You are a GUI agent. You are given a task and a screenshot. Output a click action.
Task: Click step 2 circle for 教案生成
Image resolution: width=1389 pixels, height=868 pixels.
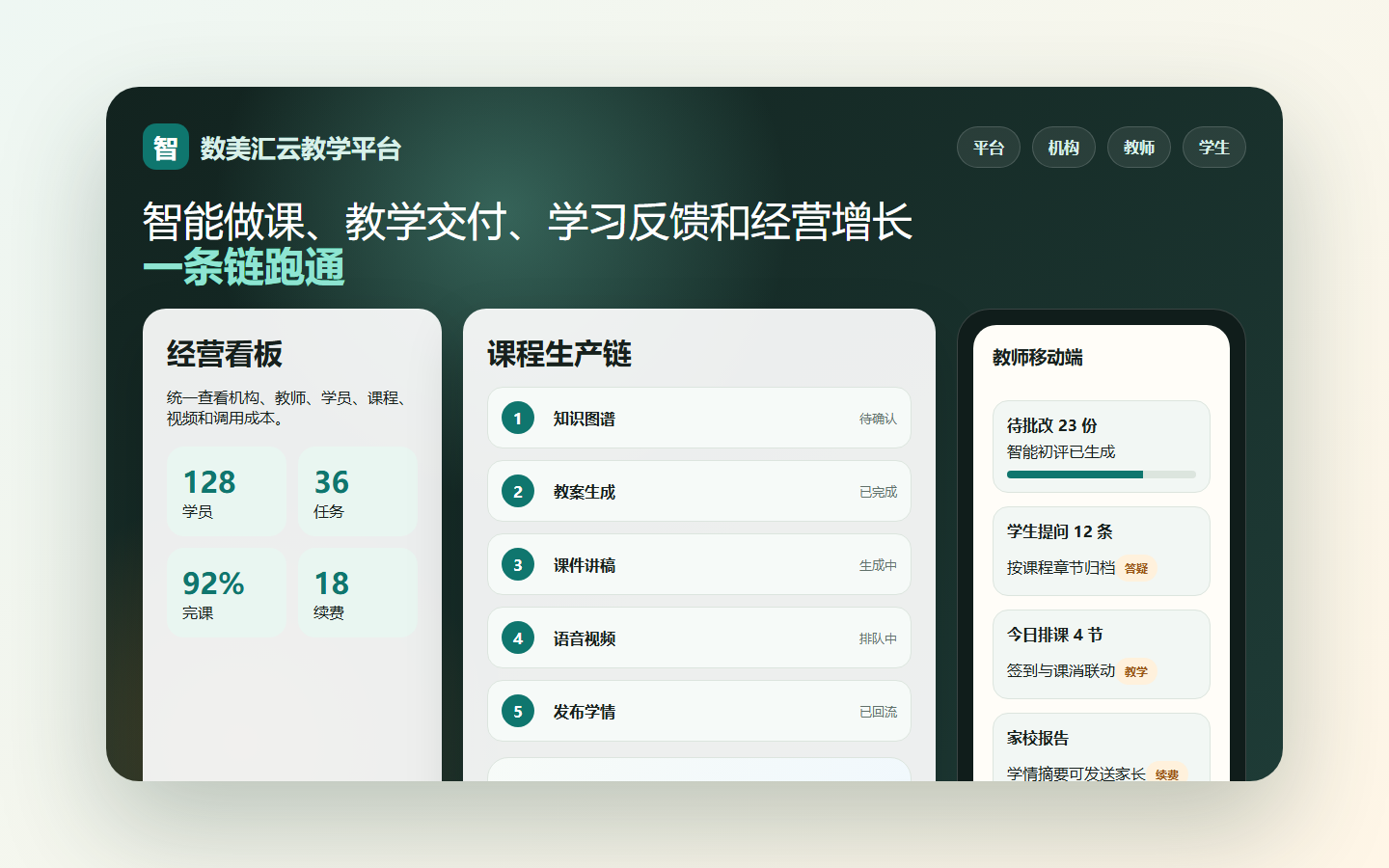(518, 491)
